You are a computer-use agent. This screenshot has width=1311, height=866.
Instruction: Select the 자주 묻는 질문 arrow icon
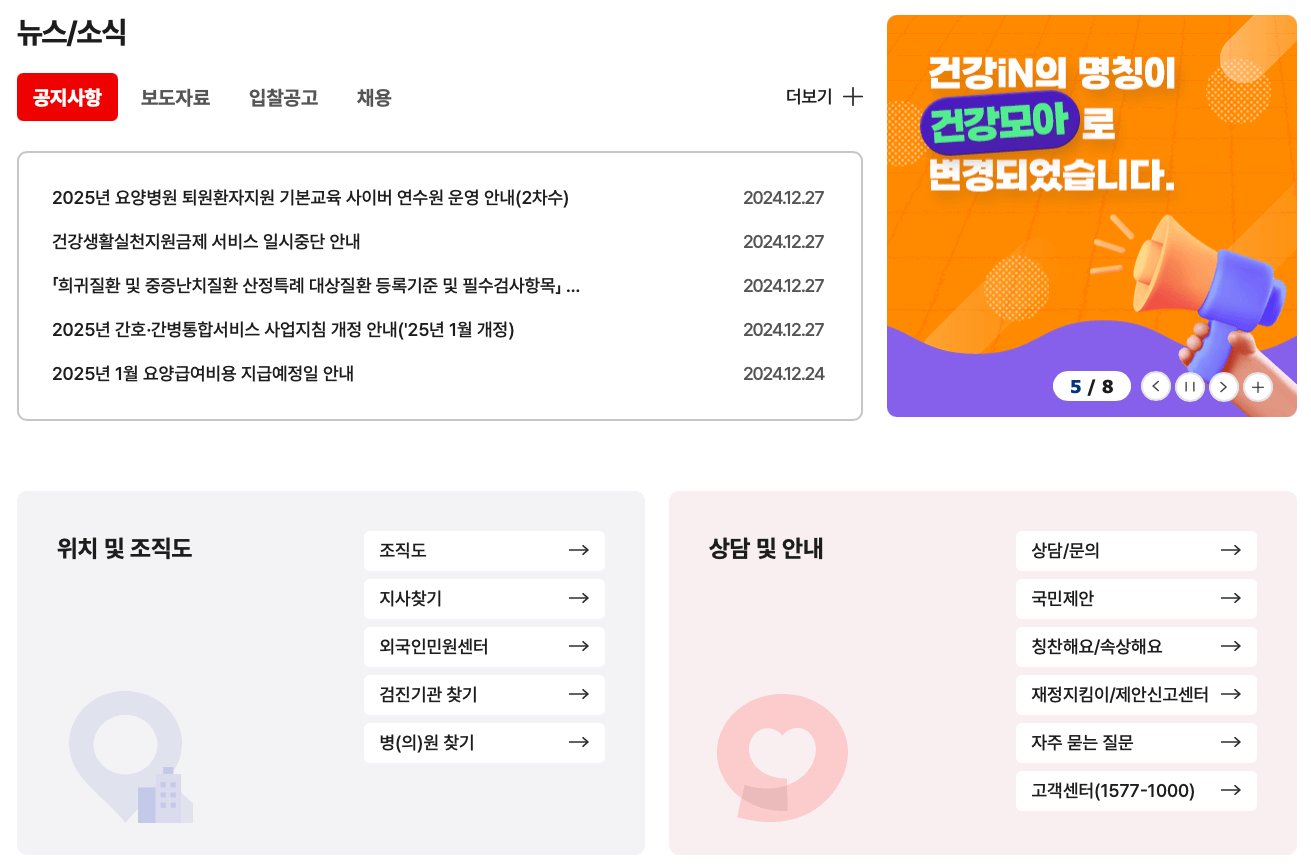1231,743
